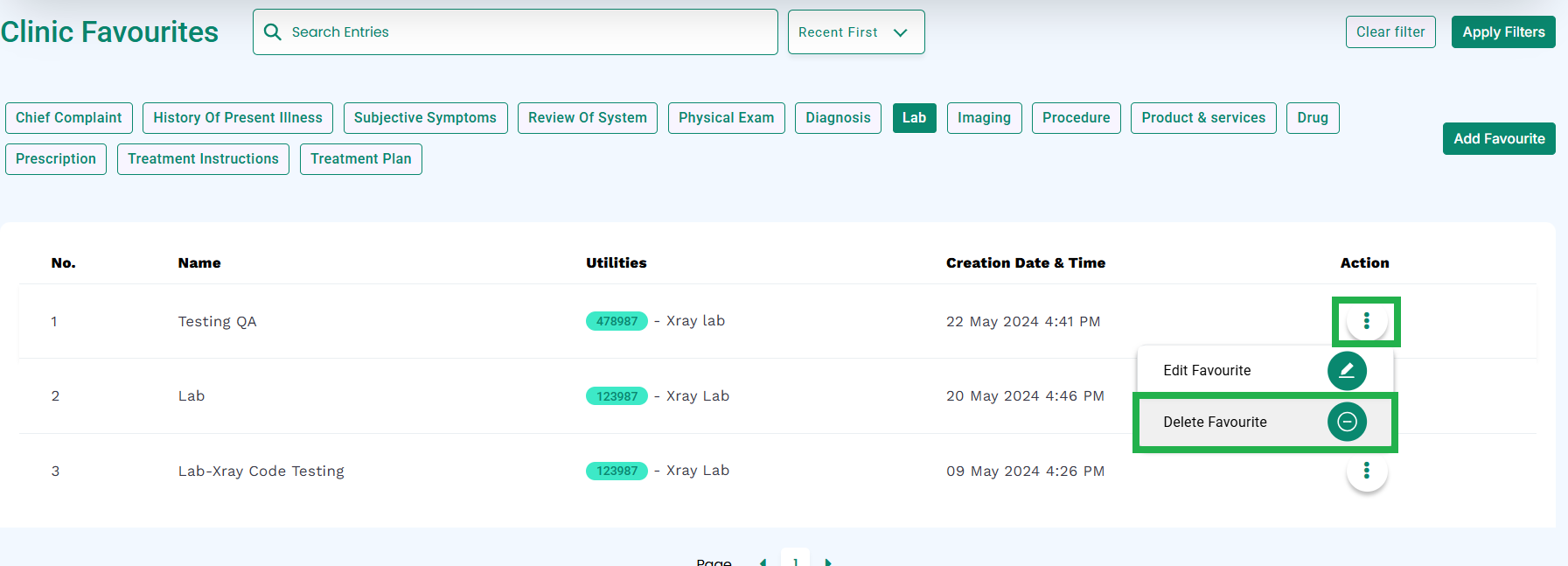This screenshot has height=566, width=1568.
Task: Filter by Product & services
Action: coord(1203,118)
